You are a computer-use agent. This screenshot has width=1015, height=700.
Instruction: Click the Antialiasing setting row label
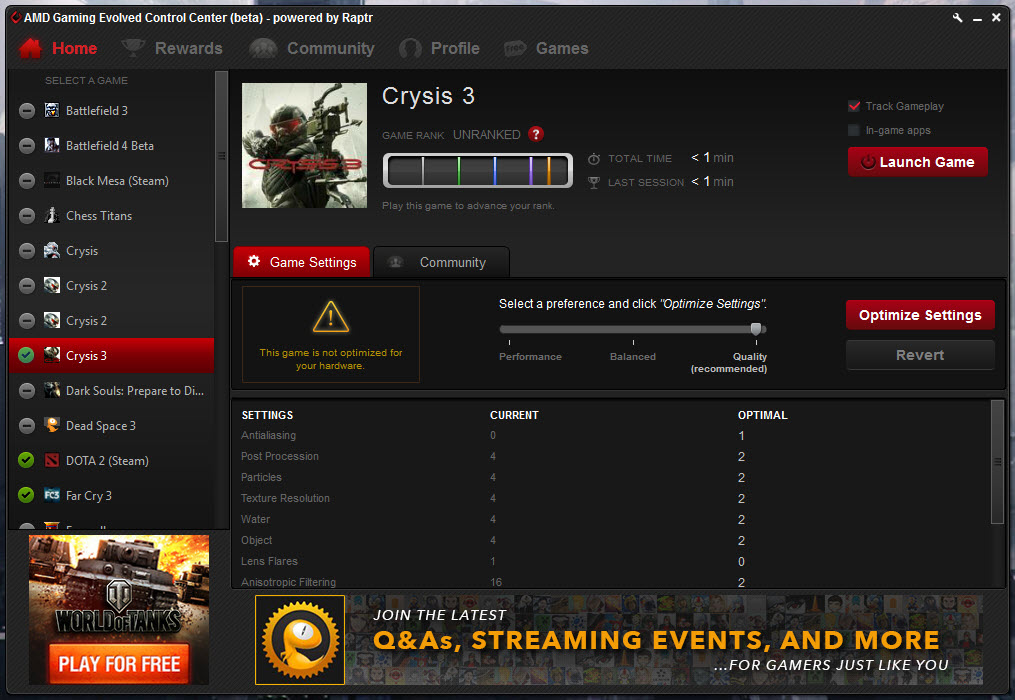[269, 435]
